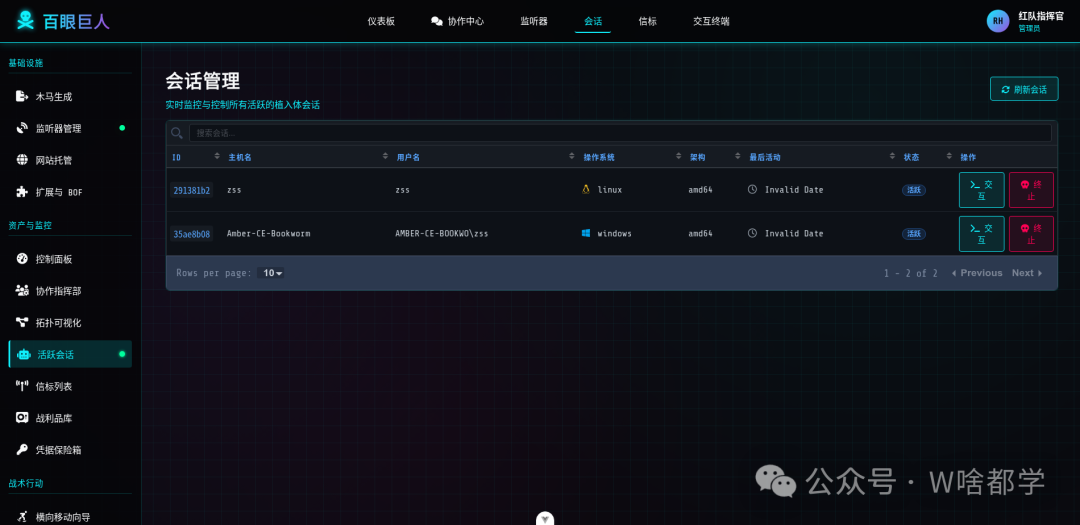Click the AMBER-CE-BOOKWO\zss username
The width and height of the screenshot is (1080, 525).
[x=442, y=234]
